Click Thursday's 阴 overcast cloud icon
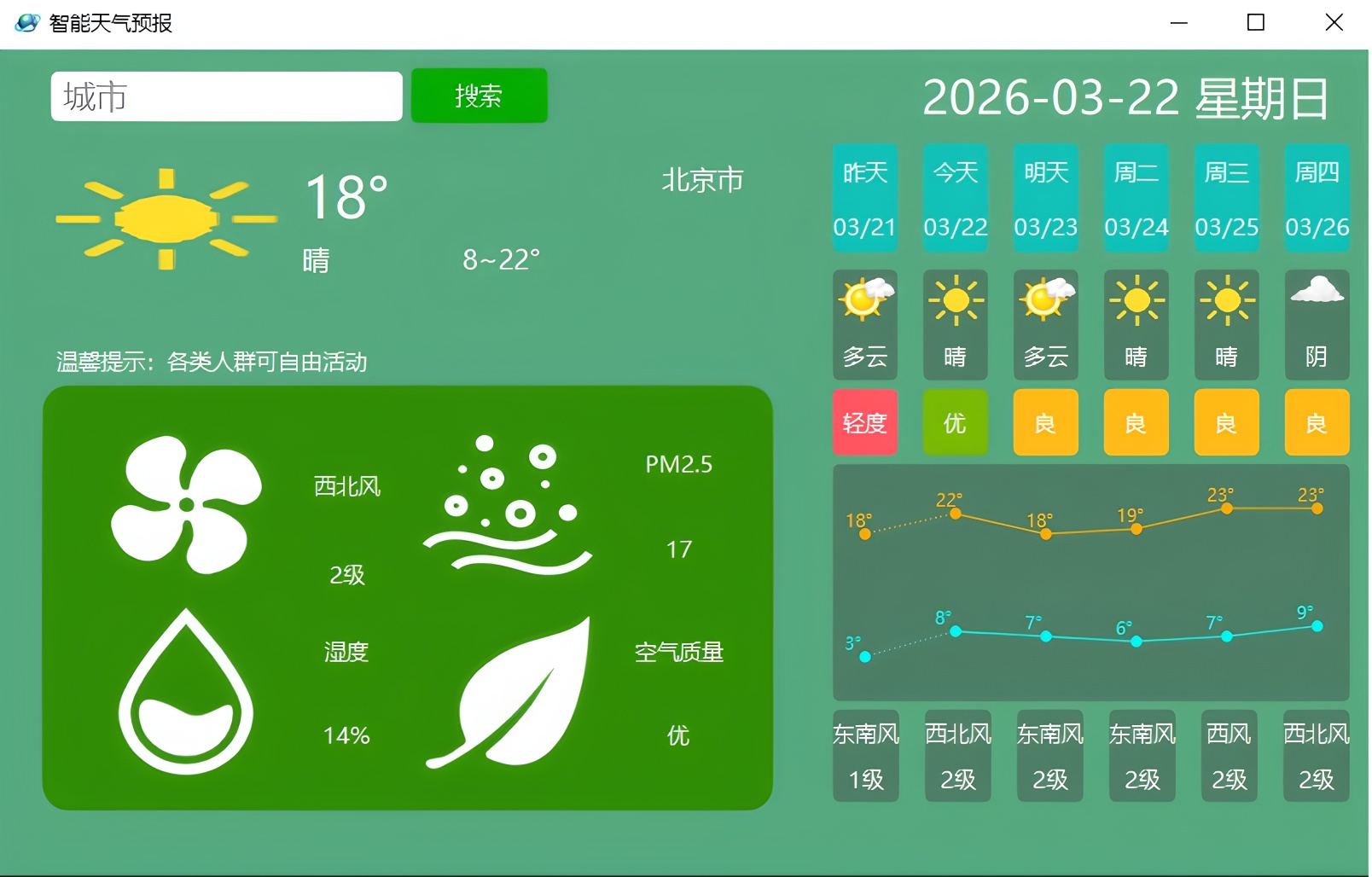Viewport: 1372px width, 877px height. (x=1317, y=290)
